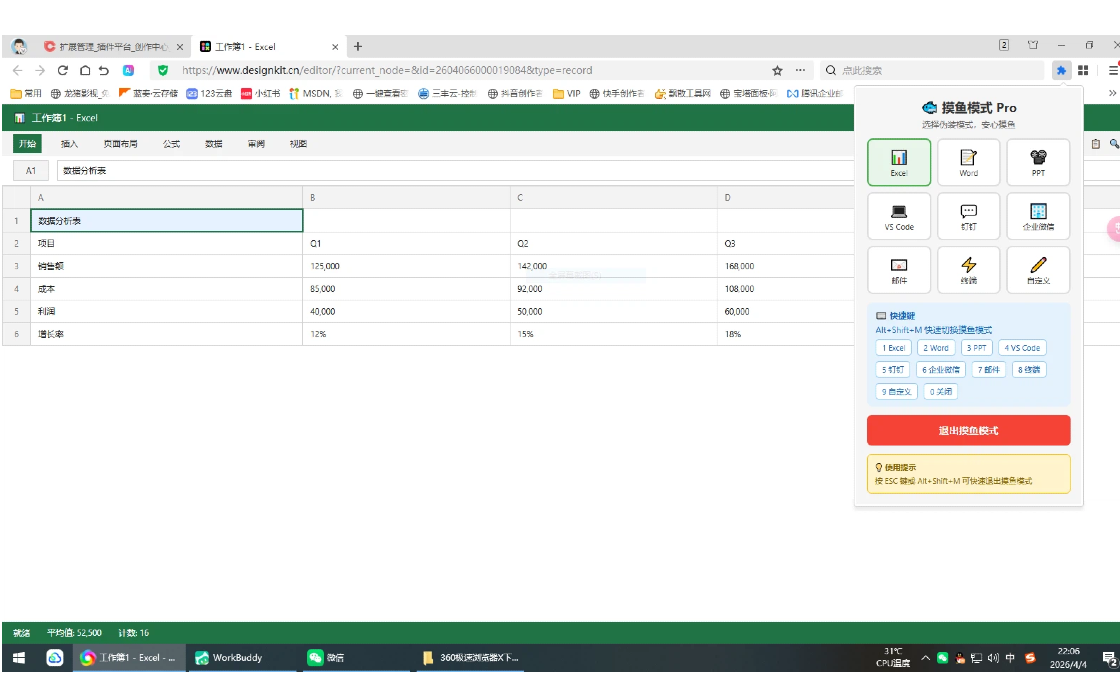Open the 自定义 pencil mode tile
Screen dimensions: 1120x700
[1038, 270]
